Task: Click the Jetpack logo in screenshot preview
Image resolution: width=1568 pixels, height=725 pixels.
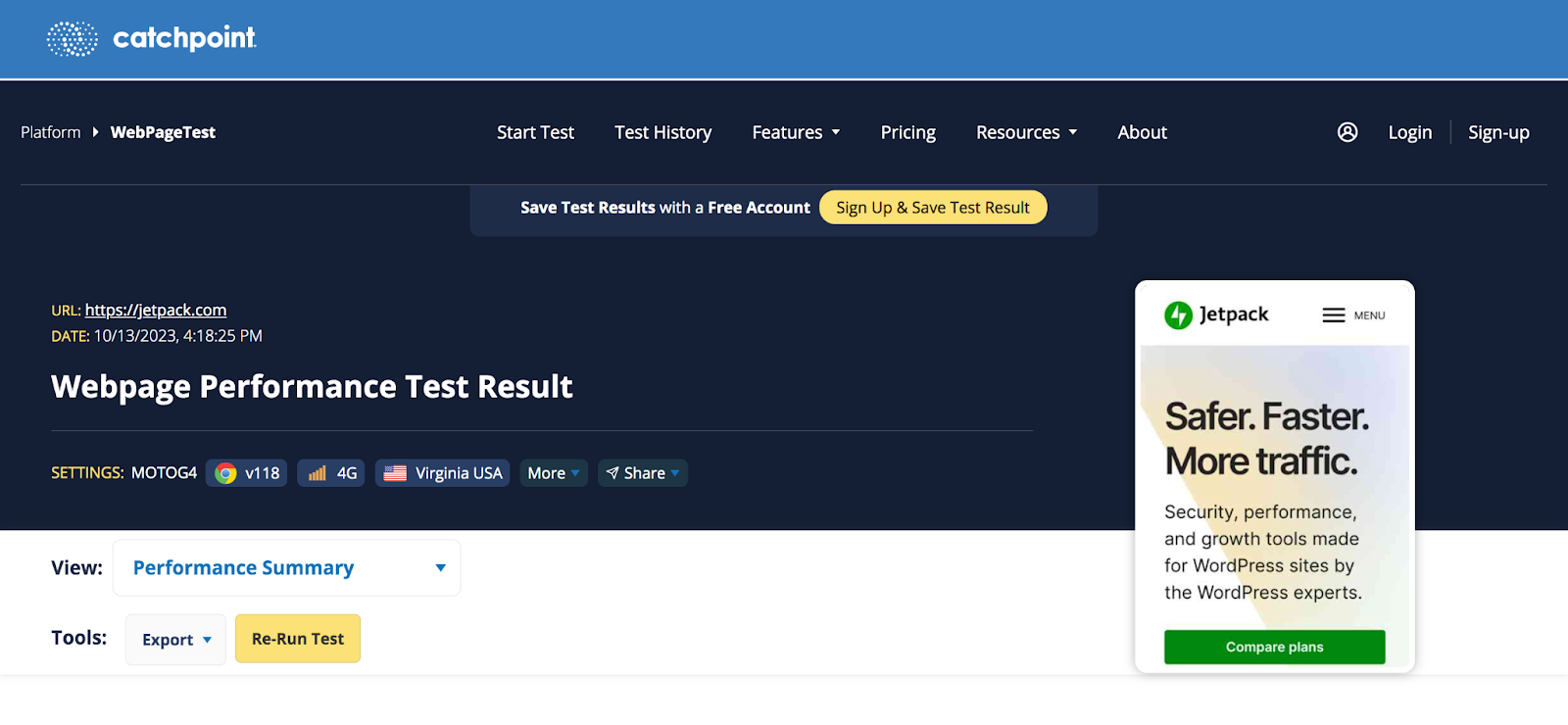Action: 1216,314
